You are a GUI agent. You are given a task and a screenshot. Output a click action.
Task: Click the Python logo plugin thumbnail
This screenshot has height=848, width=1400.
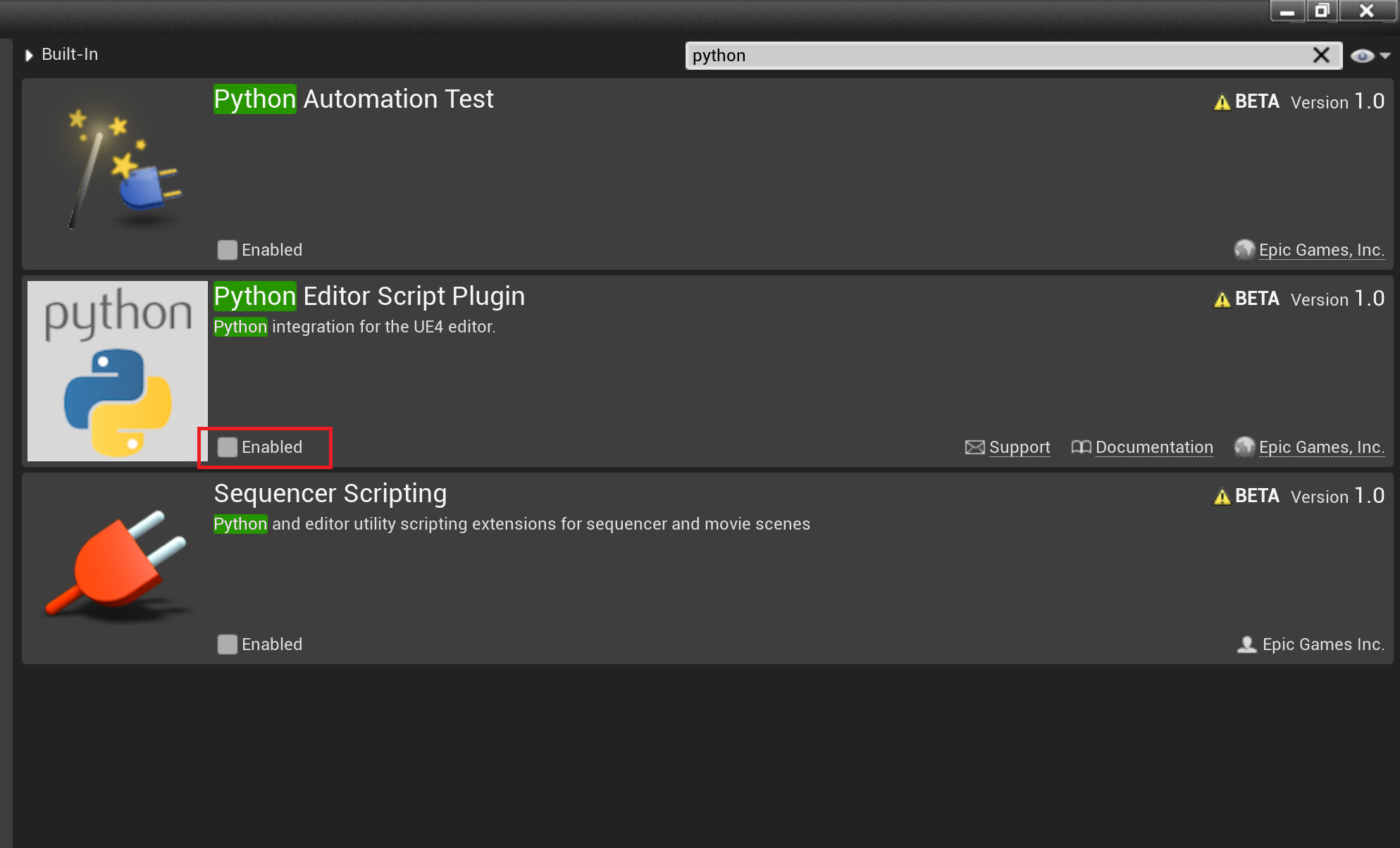[118, 371]
